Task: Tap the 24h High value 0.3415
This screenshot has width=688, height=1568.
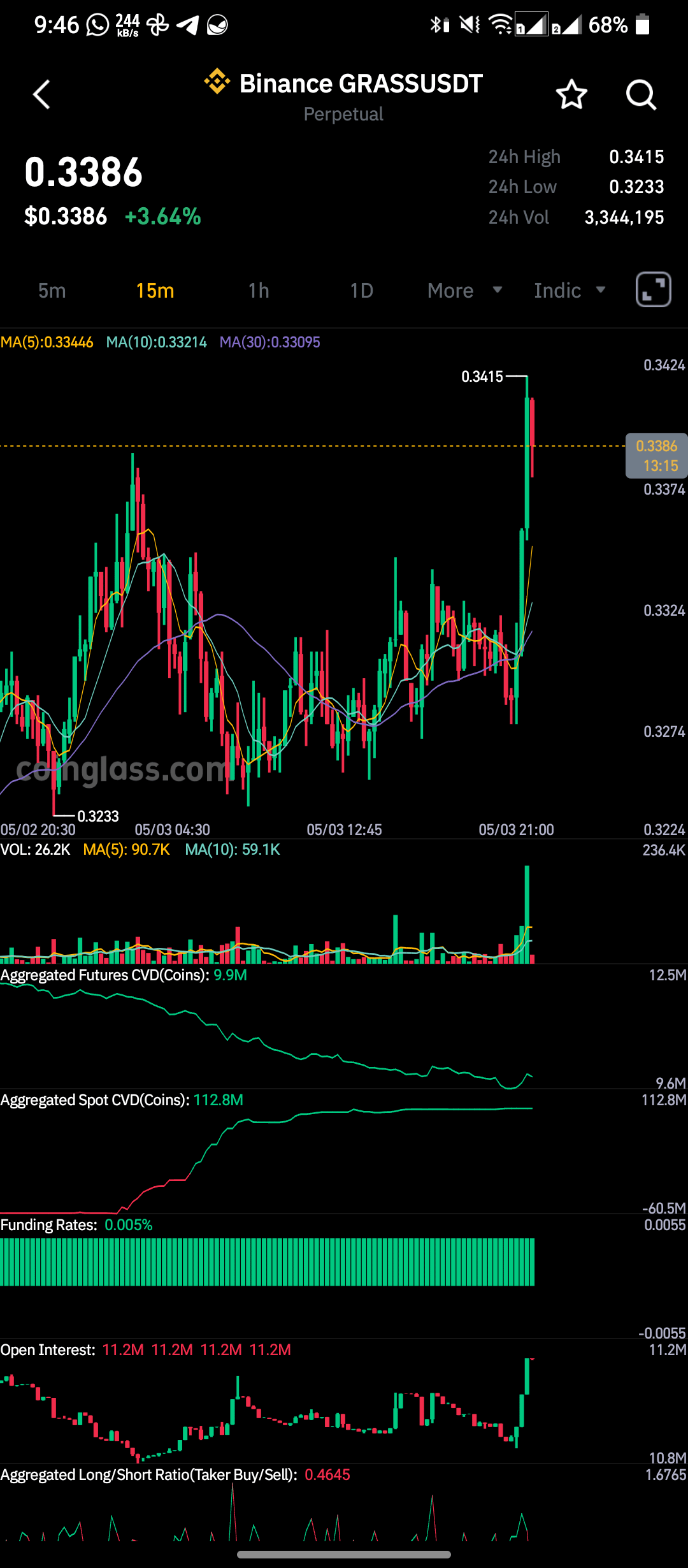Action: [x=636, y=157]
